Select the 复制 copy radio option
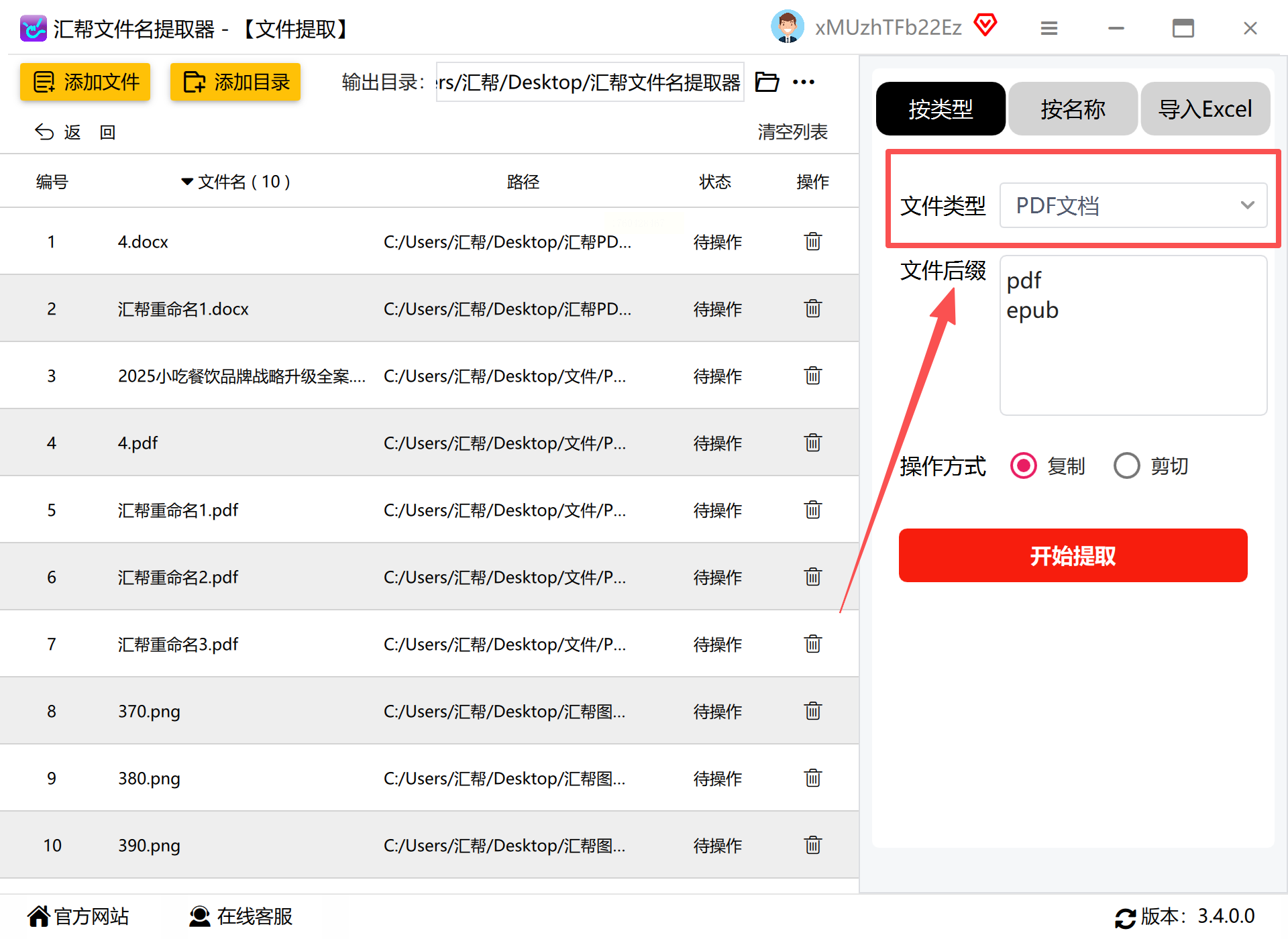 pos(1024,465)
